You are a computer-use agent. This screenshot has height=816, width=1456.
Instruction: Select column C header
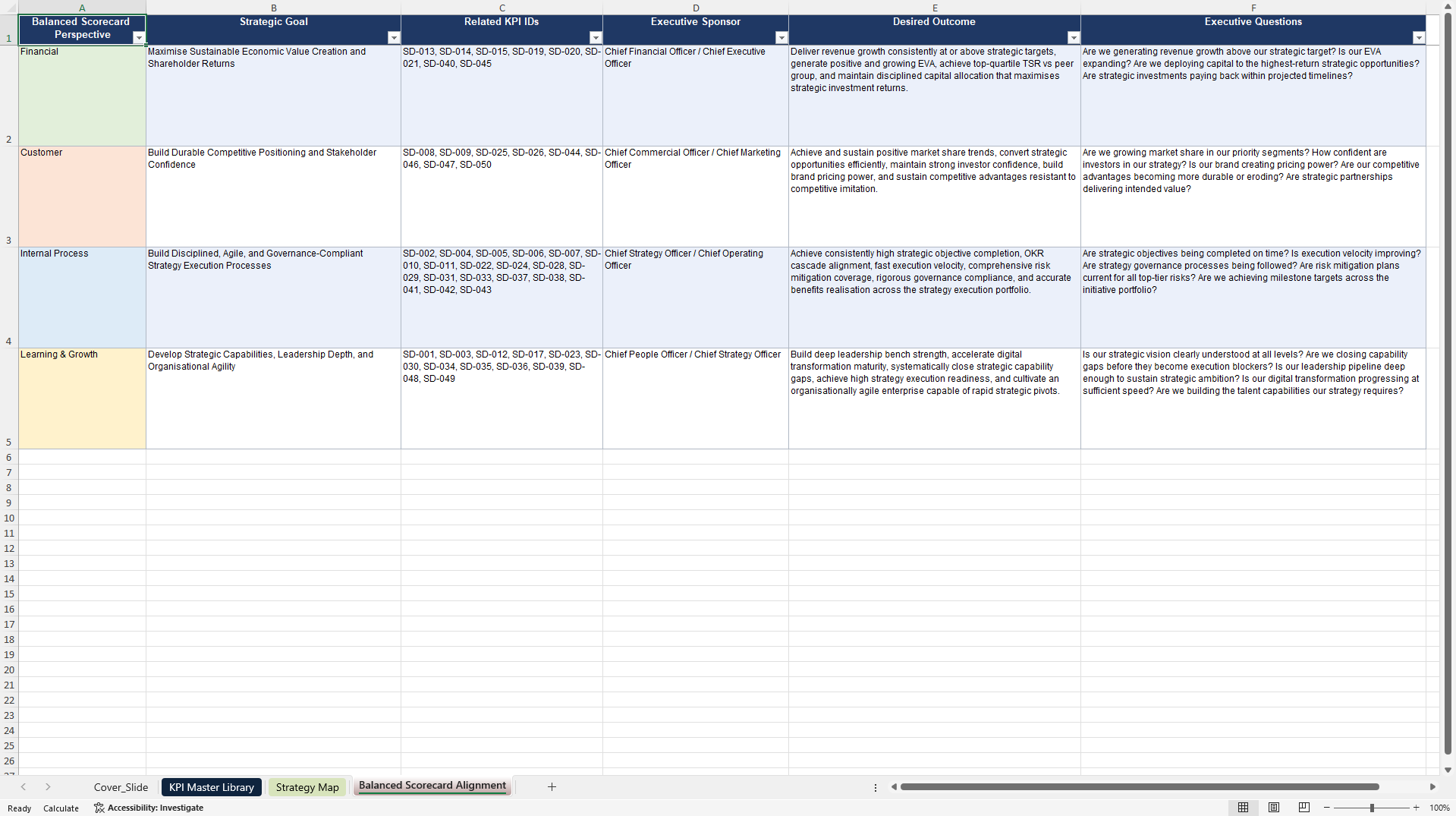coord(502,8)
